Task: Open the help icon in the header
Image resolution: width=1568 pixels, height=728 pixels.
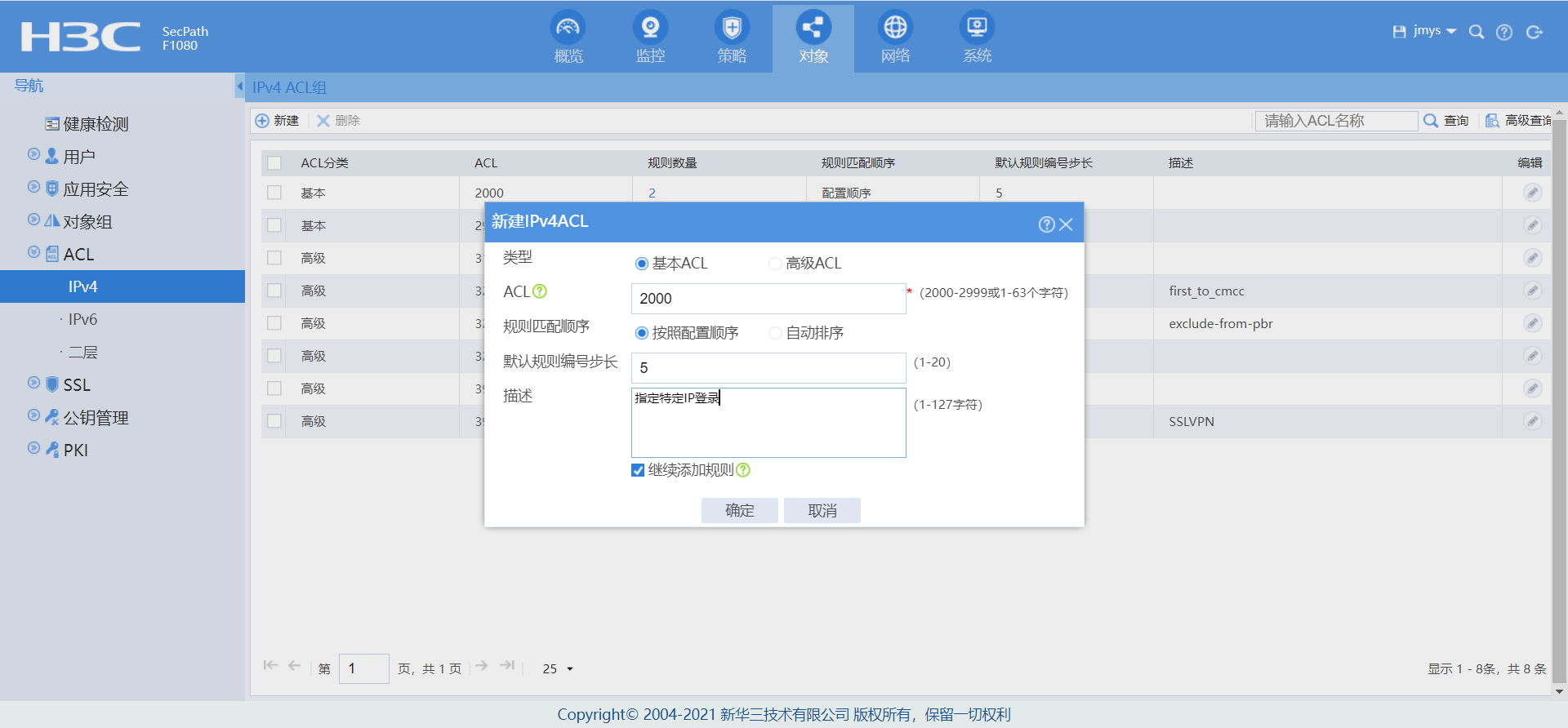Action: (1504, 32)
